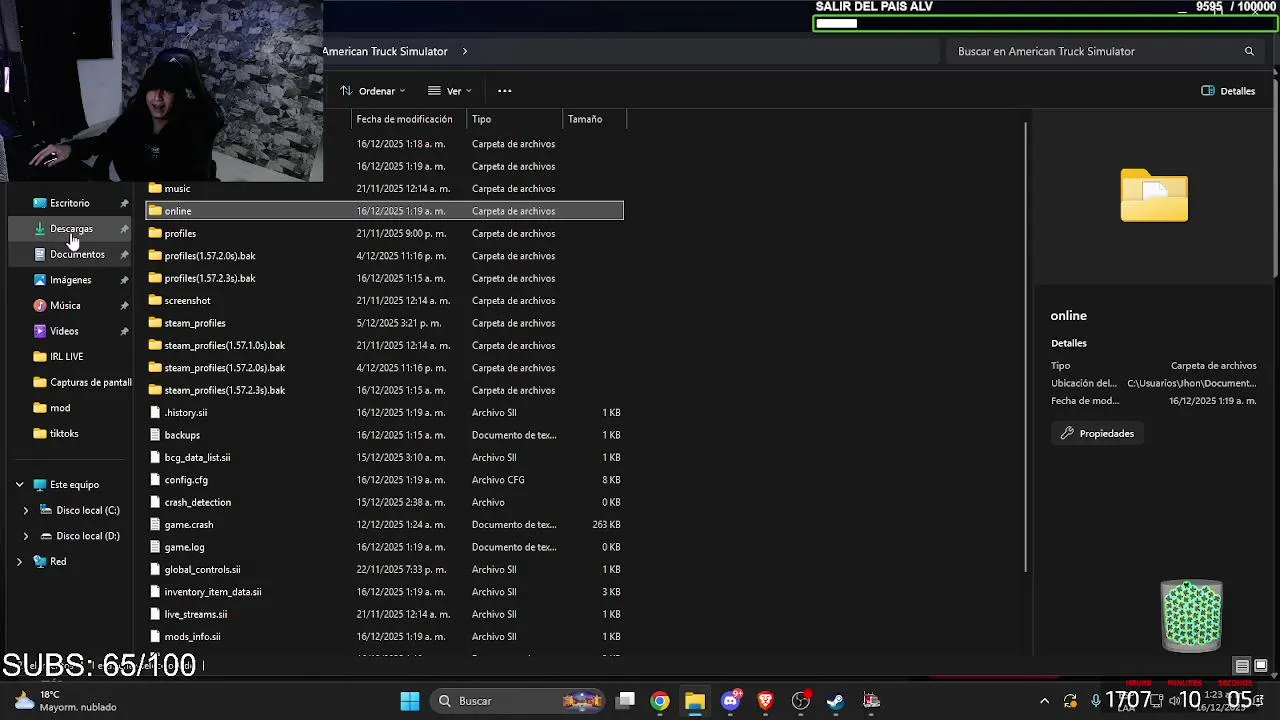1280x720 pixels.
Task: Click the search magnifier icon in Explorer
Action: (1249, 51)
